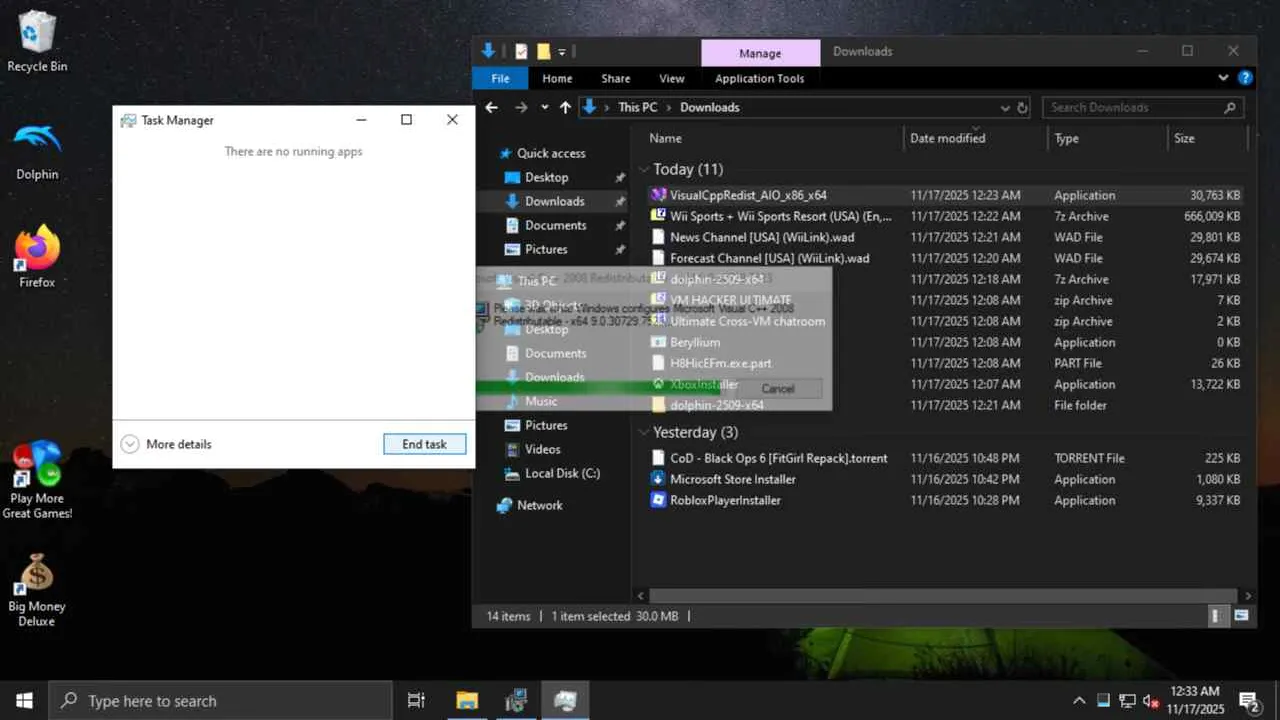Click the search magnifier in Explorer search box
Viewport: 1280px width, 720px height.
(x=1229, y=107)
